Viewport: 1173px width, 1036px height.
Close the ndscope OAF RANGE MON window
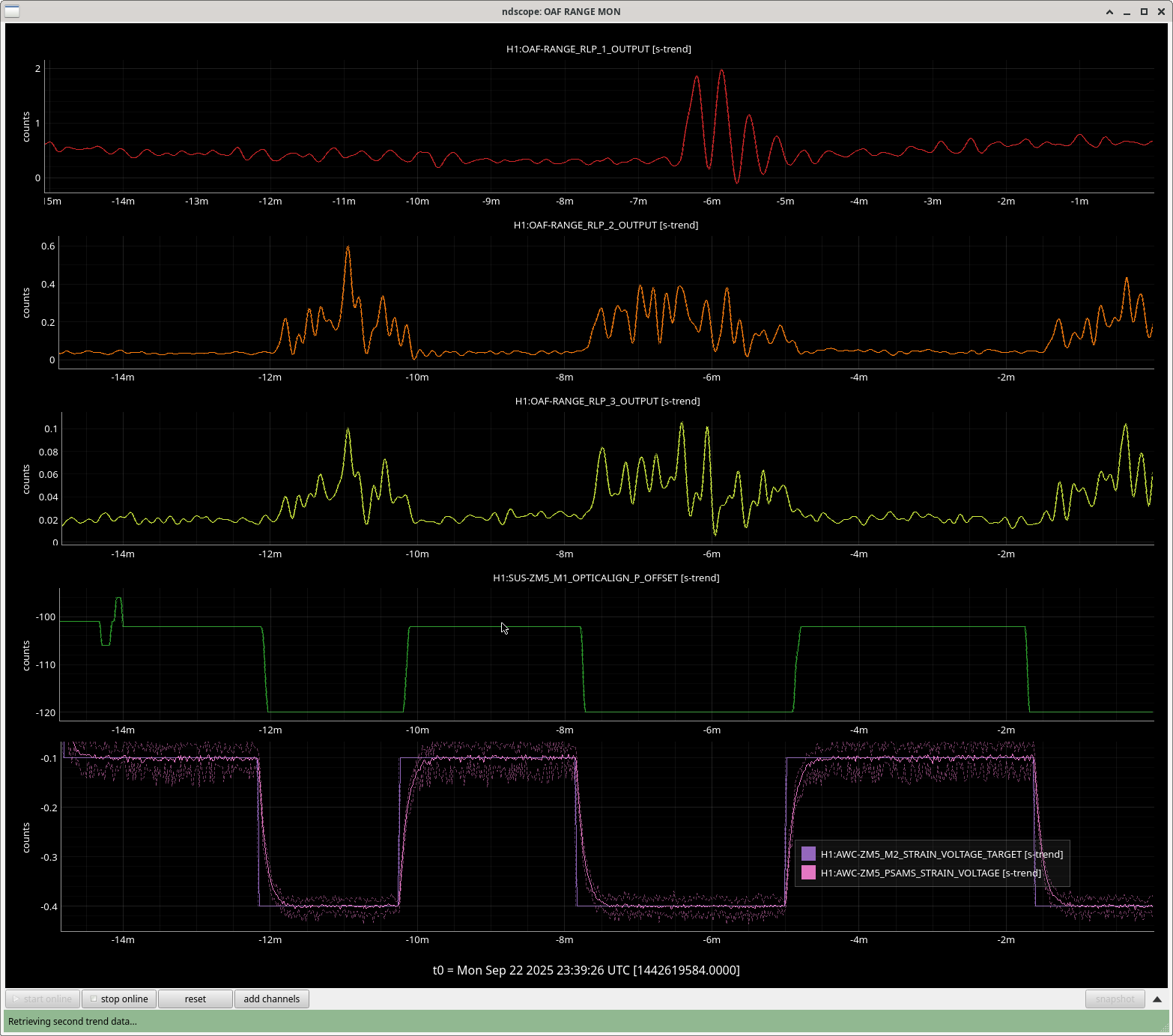pos(1161,11)
